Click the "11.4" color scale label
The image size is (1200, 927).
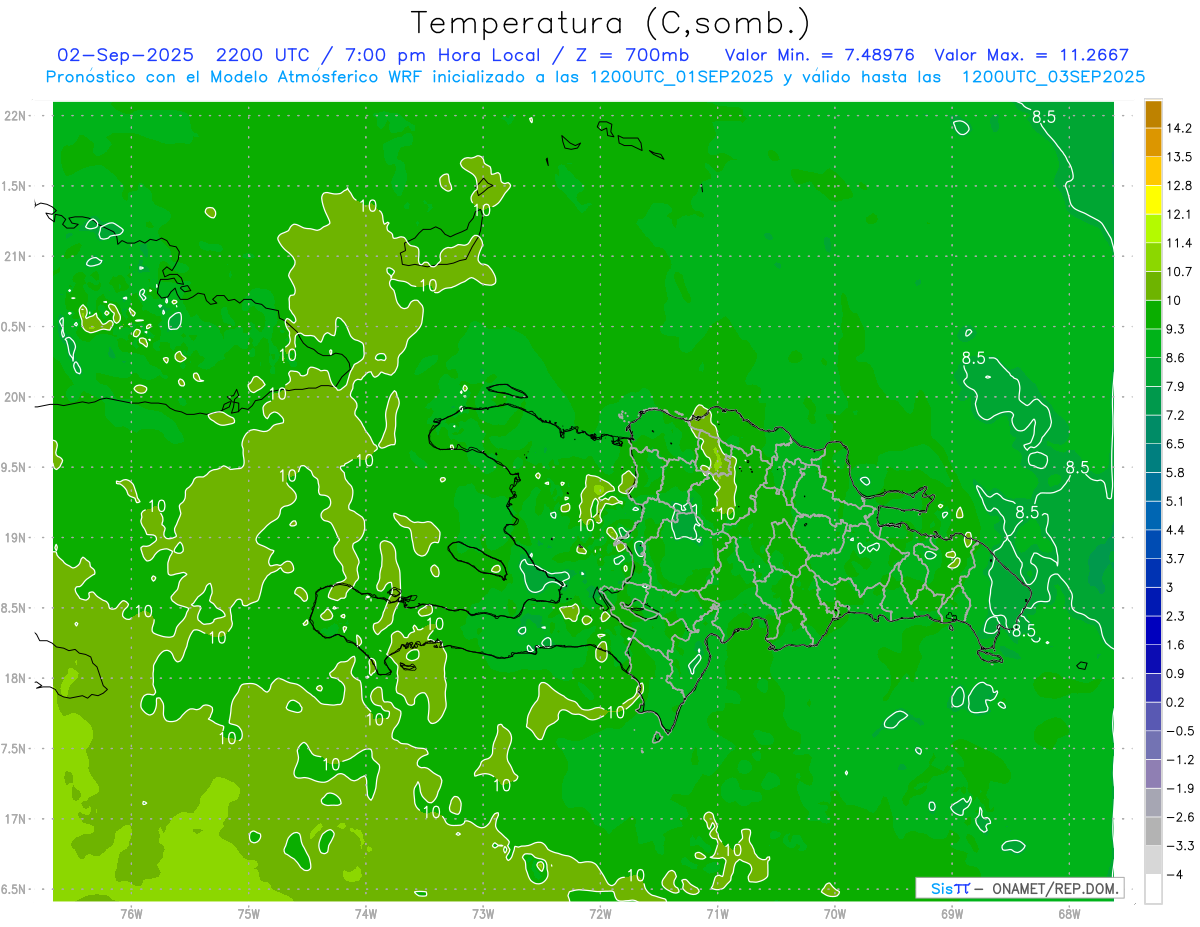pos(1180,243)
